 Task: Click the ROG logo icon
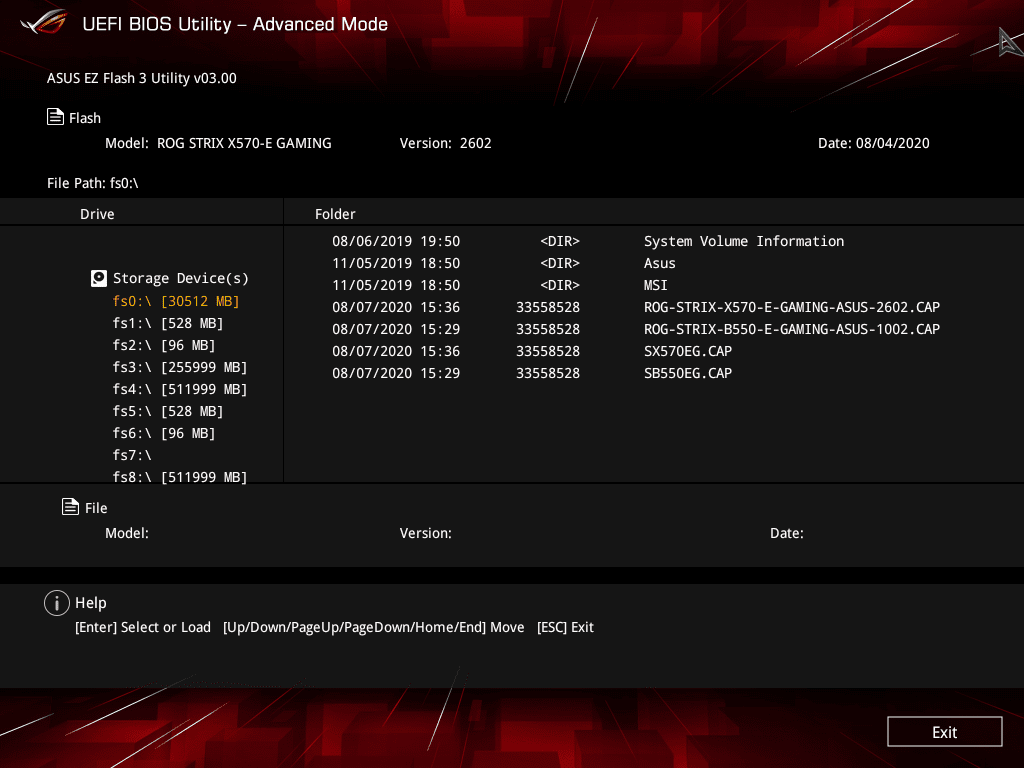pos(44,22)
